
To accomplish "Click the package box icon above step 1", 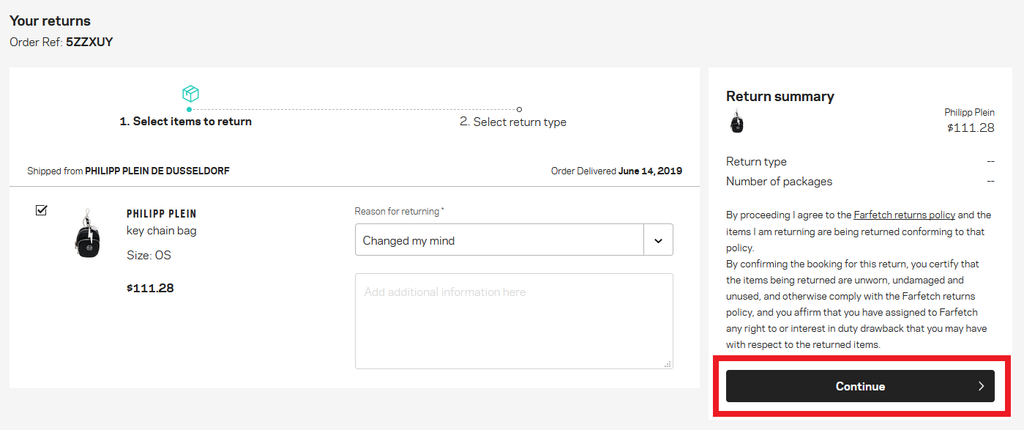I will pos(190,93).
